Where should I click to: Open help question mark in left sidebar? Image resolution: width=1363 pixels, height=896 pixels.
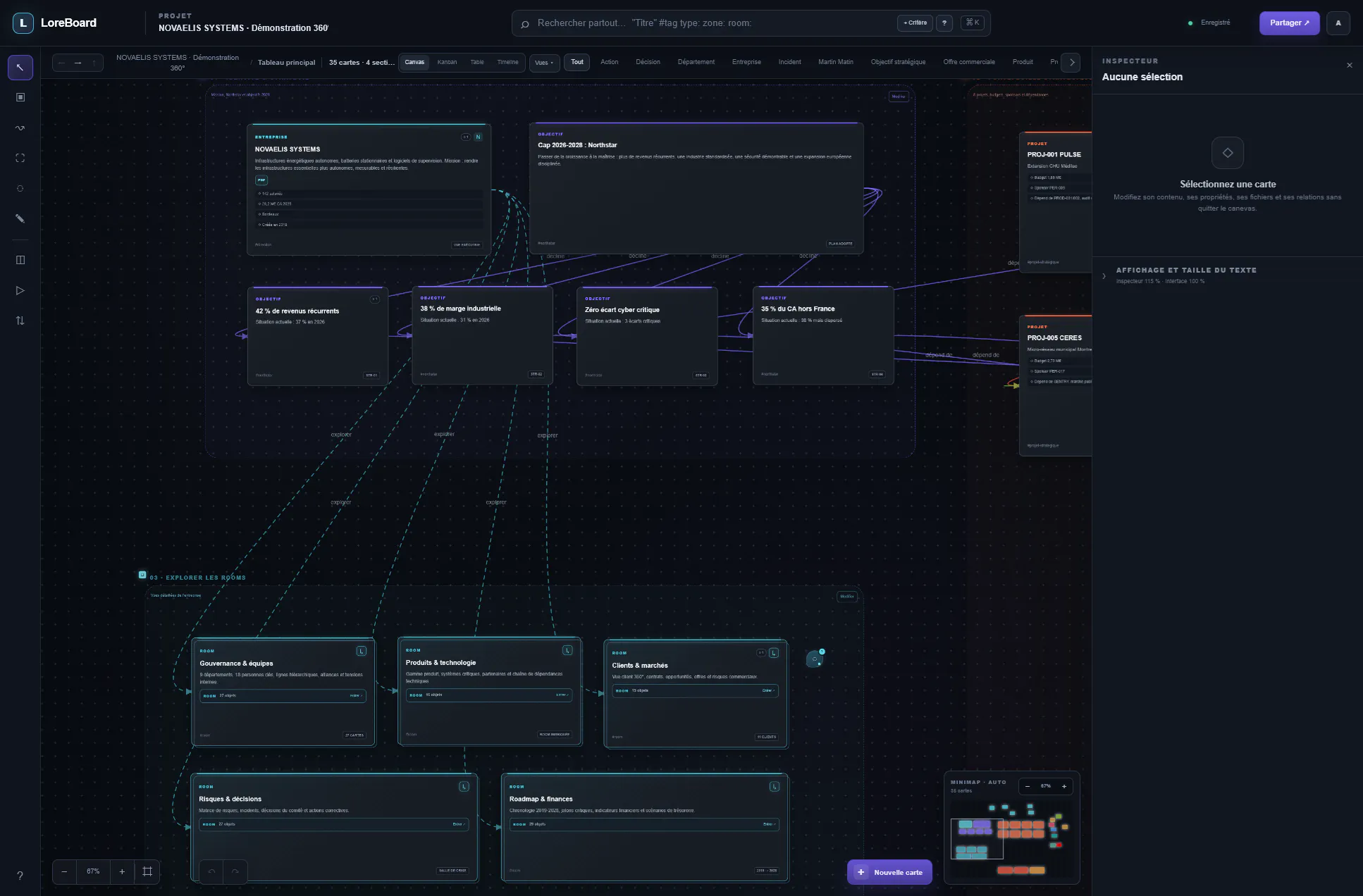(x=20, y=876)
